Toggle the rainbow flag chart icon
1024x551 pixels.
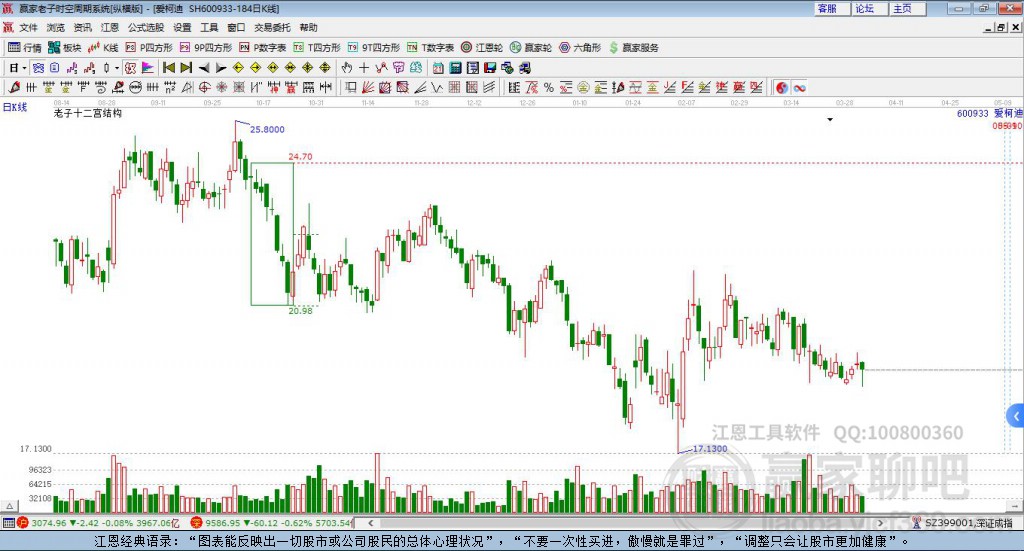(148, 68)
